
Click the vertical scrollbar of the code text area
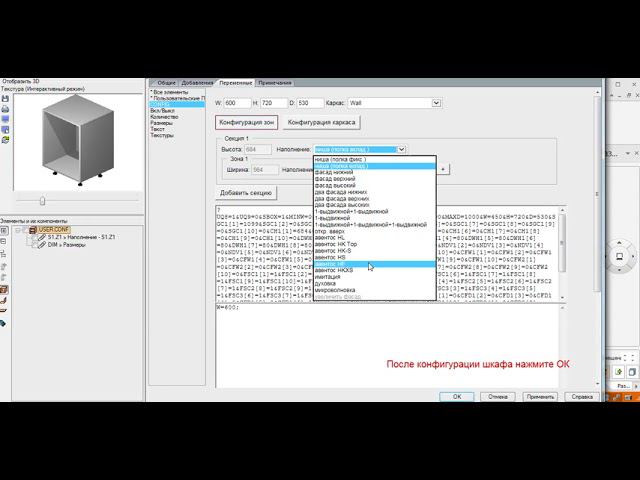(x=562, y=253)
